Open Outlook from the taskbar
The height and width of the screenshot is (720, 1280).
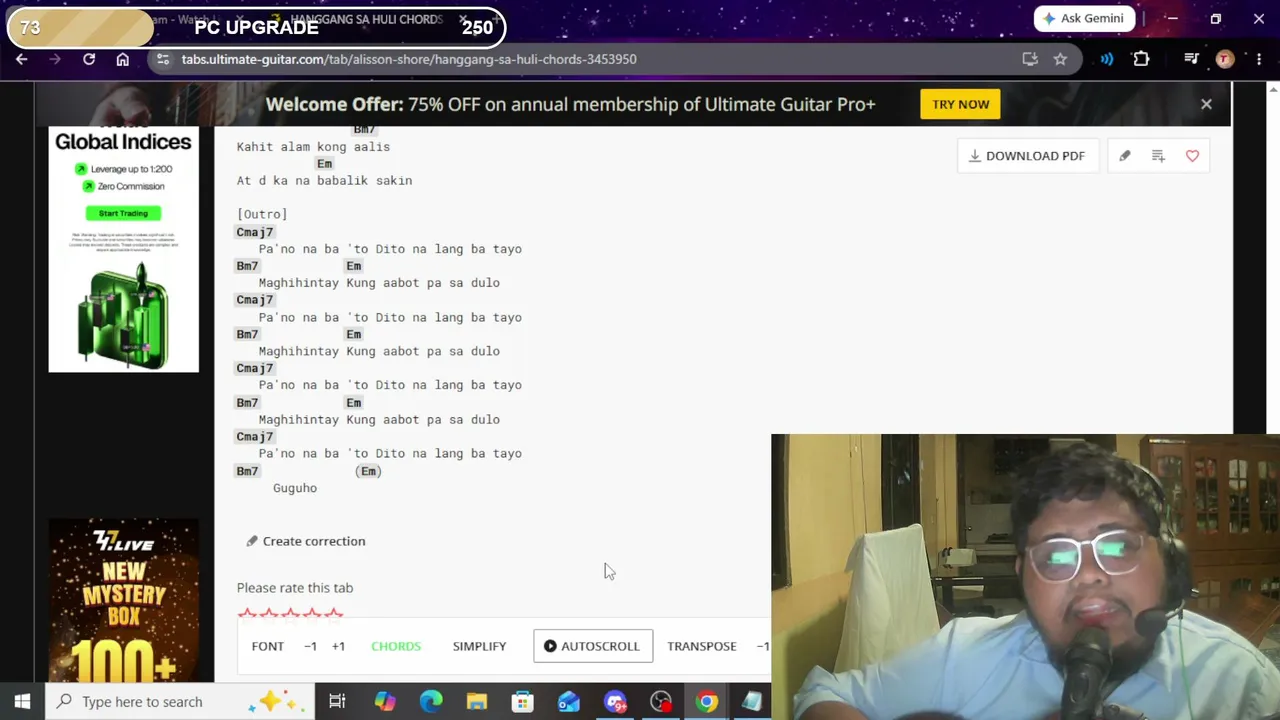(569, 702)
